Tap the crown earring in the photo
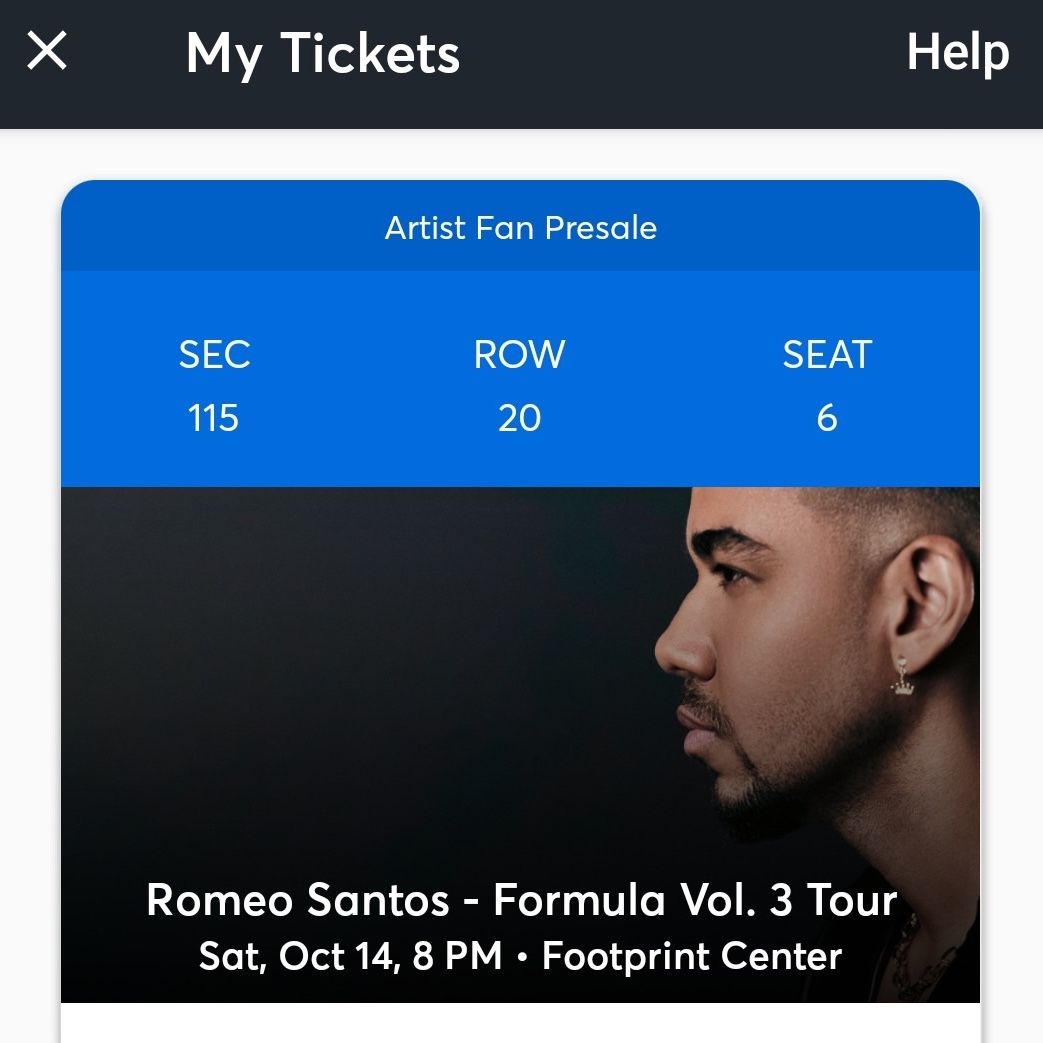The width and height of the screenshot is (1043, 1043). [902, 676]
